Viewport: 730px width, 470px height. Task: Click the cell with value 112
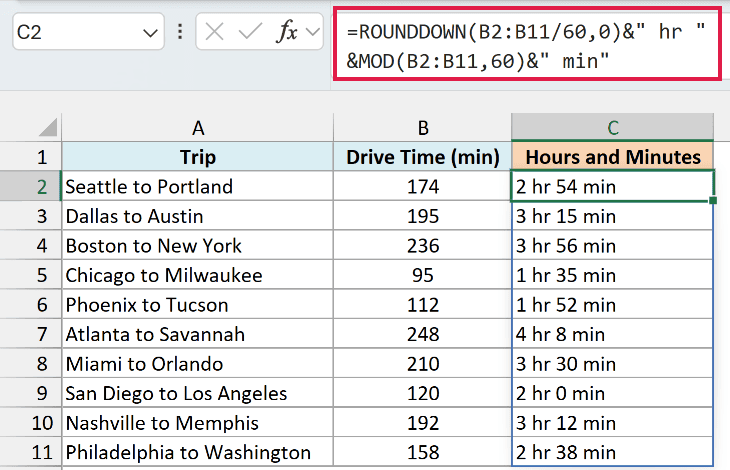tap(423, 305)
